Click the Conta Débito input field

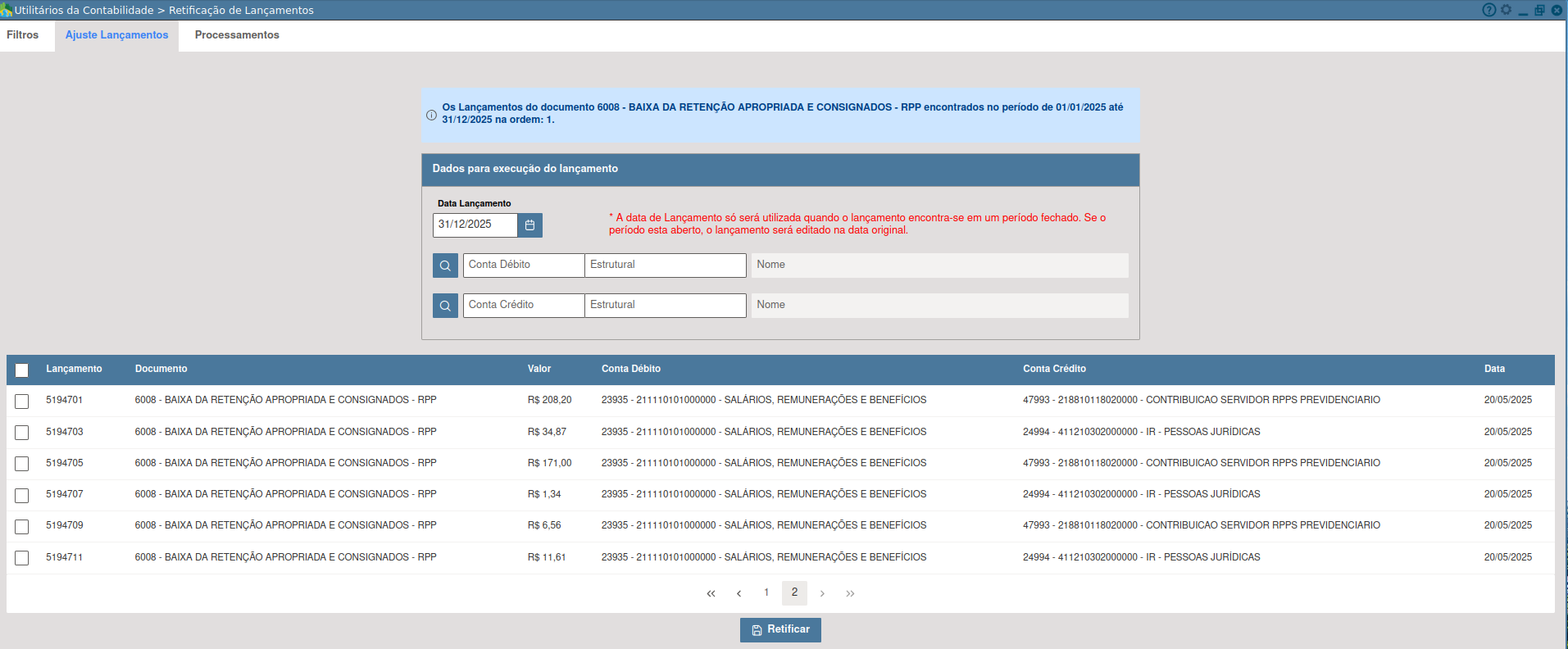[523, 265]
